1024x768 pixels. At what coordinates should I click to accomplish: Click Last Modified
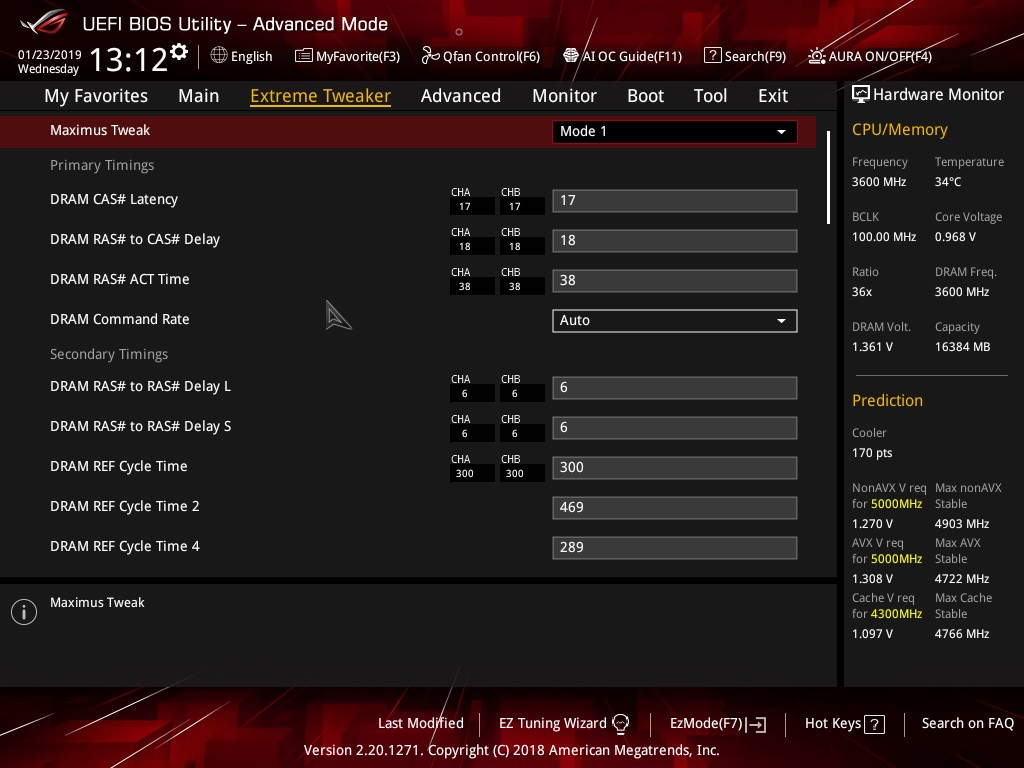(x=421, y=724)
